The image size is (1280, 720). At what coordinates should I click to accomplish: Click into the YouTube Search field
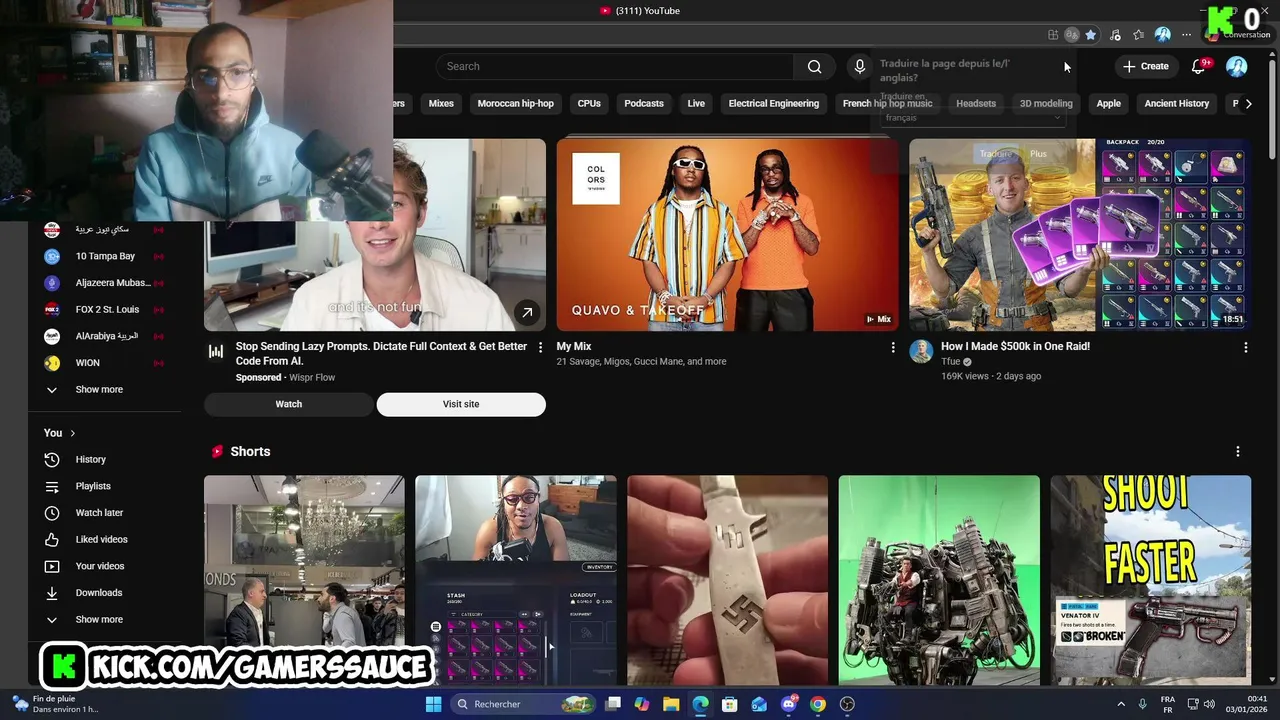coord(615,66)
